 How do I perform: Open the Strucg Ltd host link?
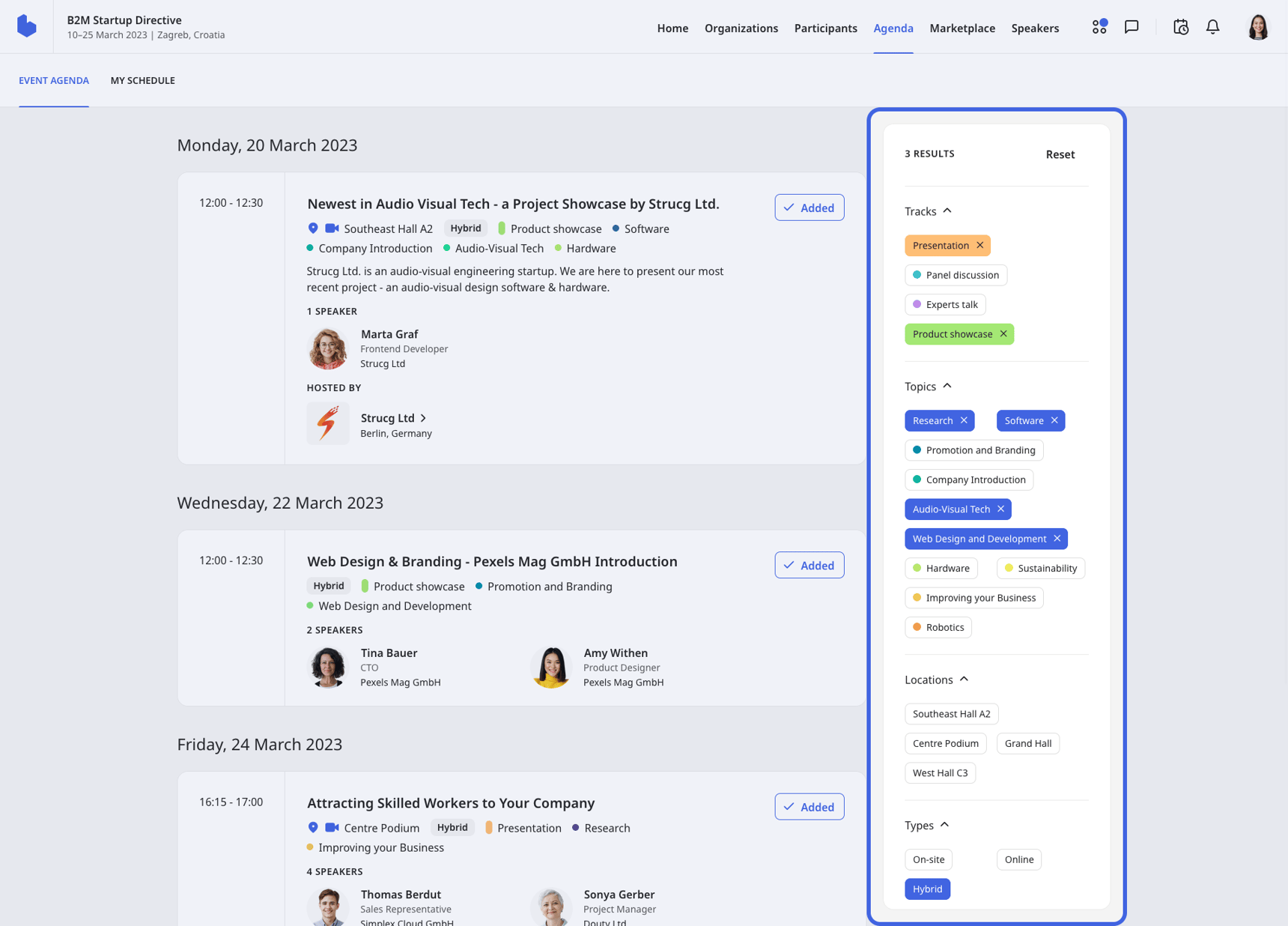[394, 418]
